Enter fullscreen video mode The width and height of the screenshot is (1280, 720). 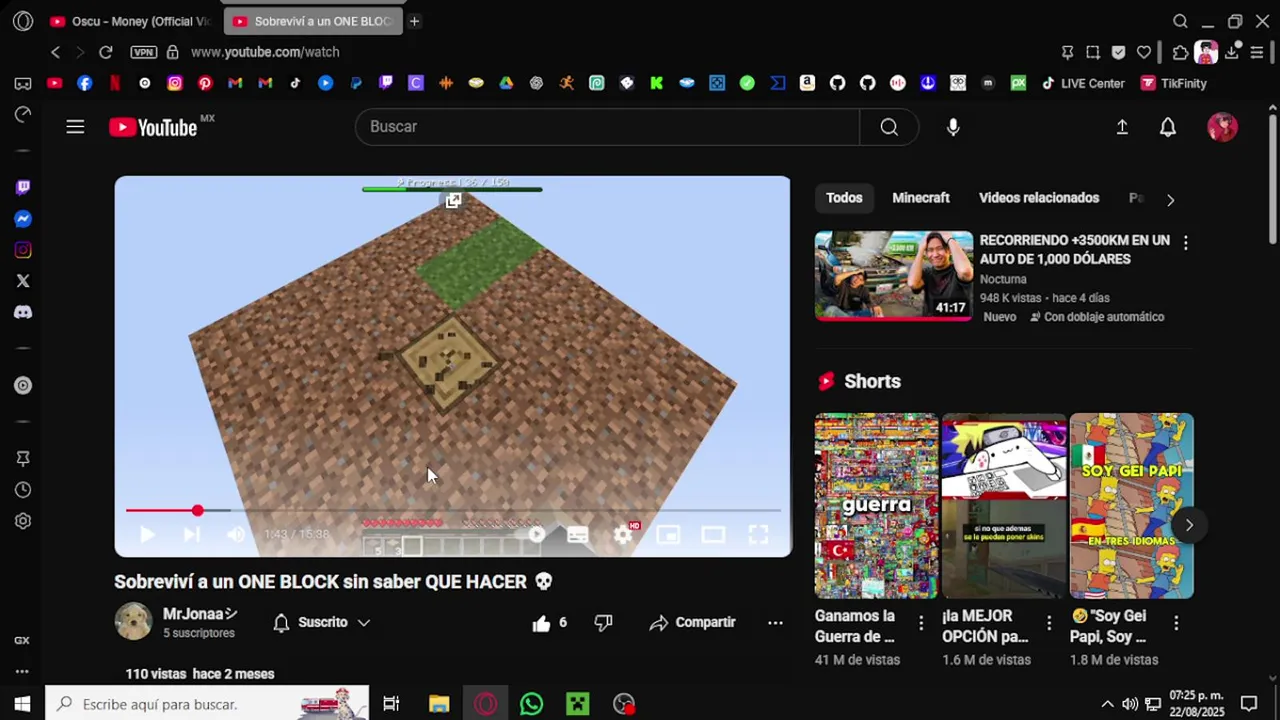coord(758,535)
